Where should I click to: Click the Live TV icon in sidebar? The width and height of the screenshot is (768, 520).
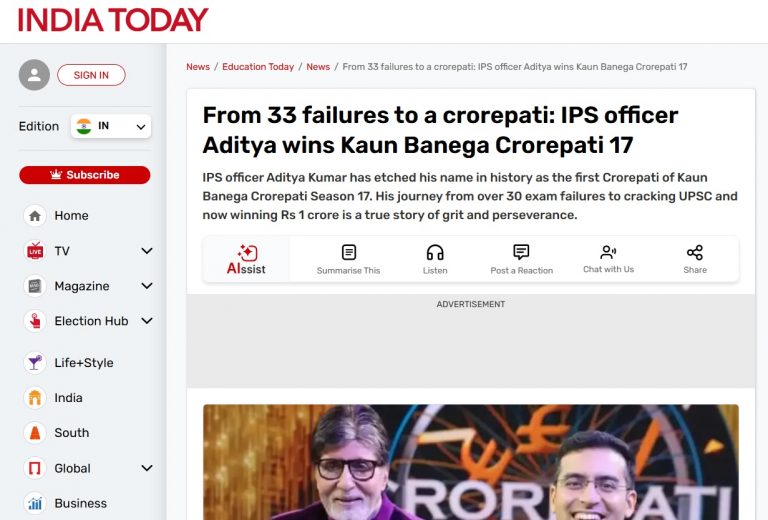click(35, 251)
